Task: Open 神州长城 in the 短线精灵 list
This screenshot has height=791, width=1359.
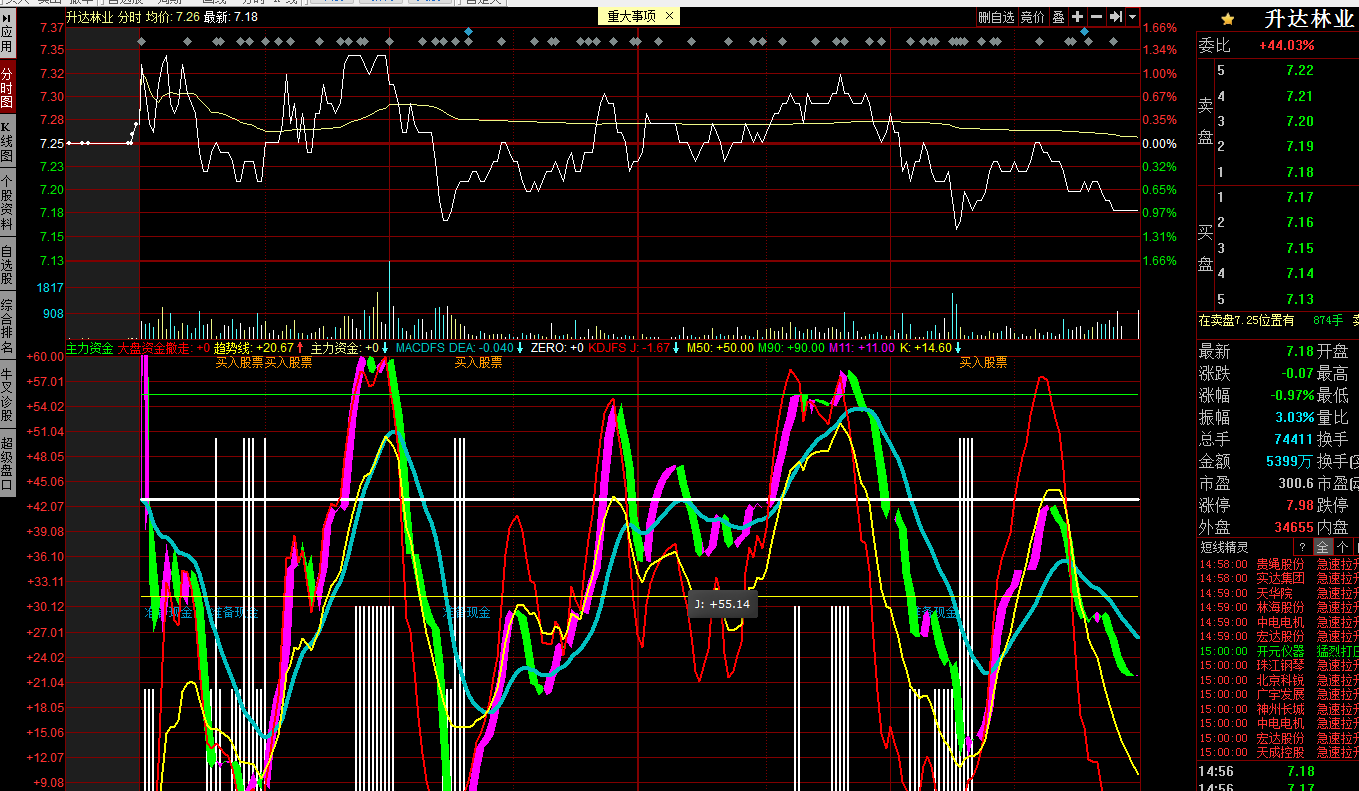Action: point(1280,709)
